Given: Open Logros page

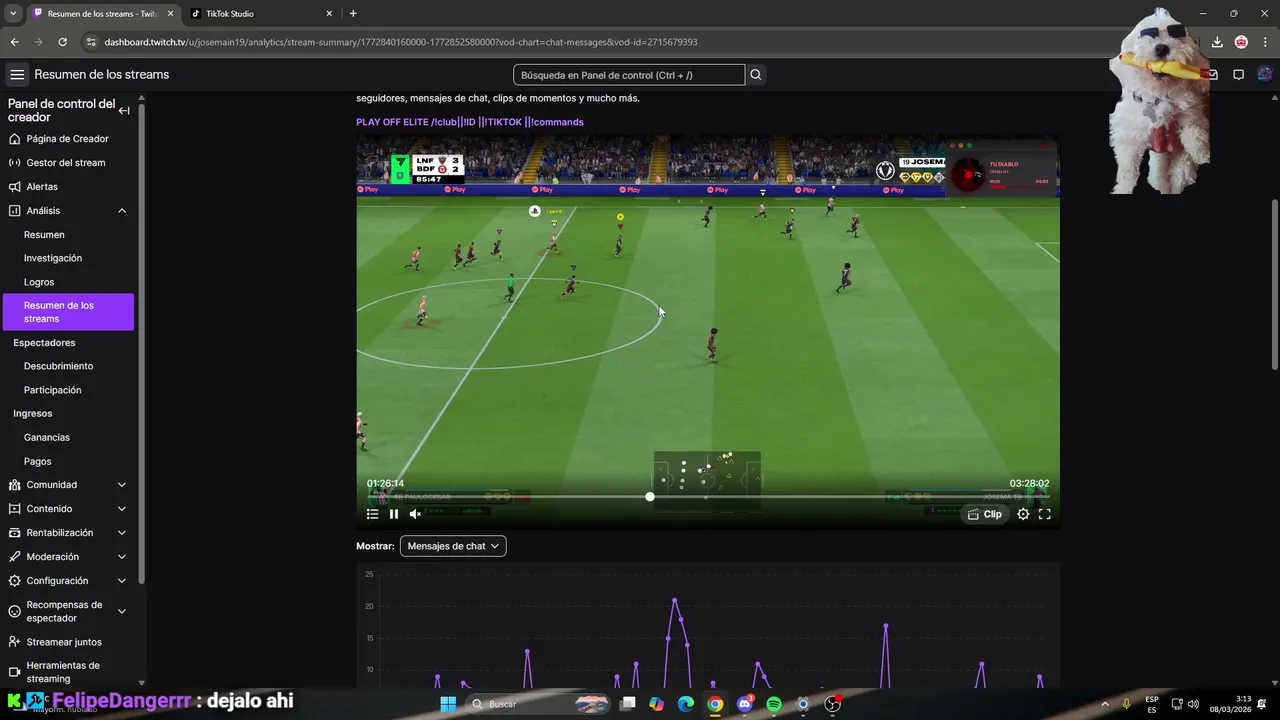Looking at the screenshot, I should 39,282.
